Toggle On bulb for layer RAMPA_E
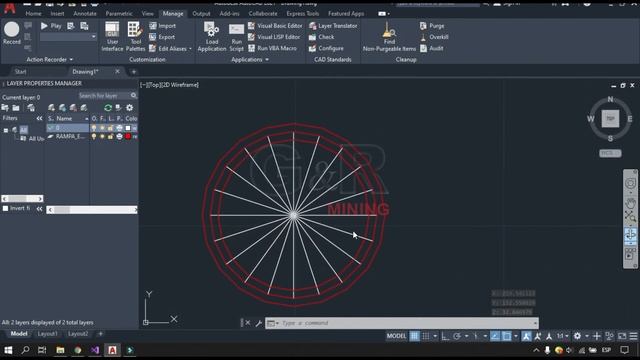The height and width of the screenshot is (360, 640). pyautogui.click(x=94, y=137)
